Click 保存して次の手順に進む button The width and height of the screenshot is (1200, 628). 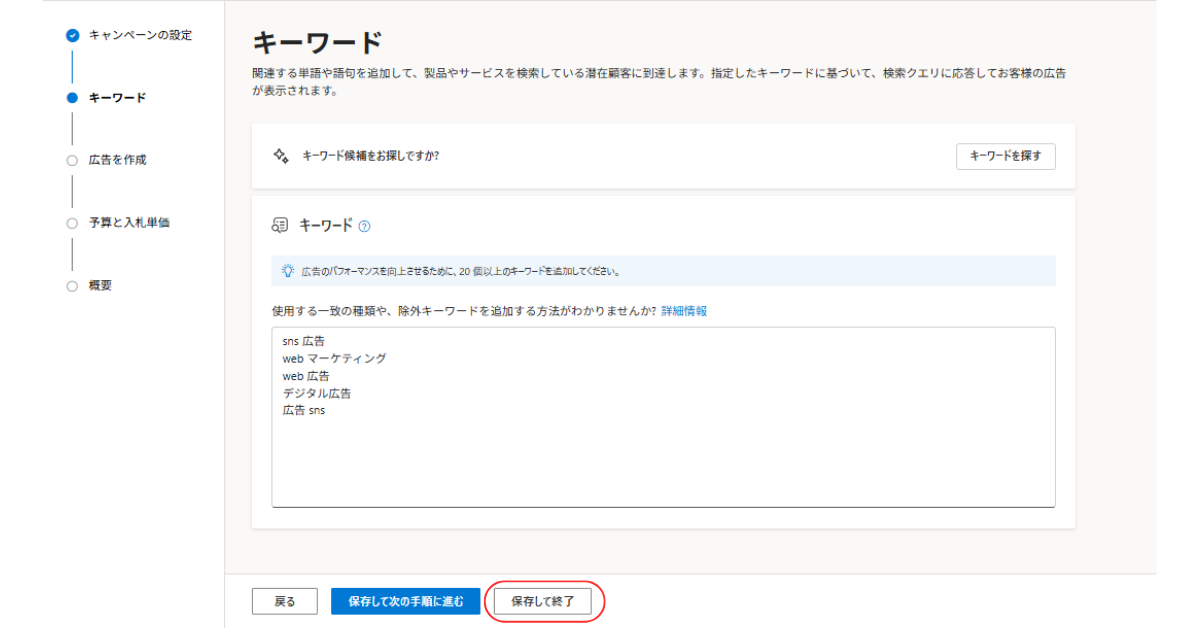(x=405, y=601)
